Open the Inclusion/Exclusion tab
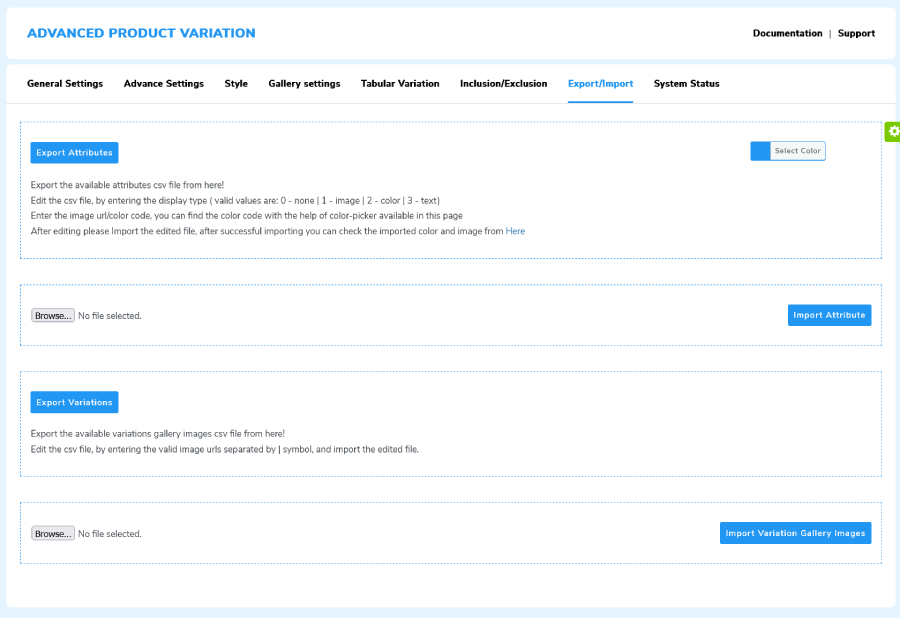Image resolution: width=900 pixels, height=618 pixels. pos(503,83)
